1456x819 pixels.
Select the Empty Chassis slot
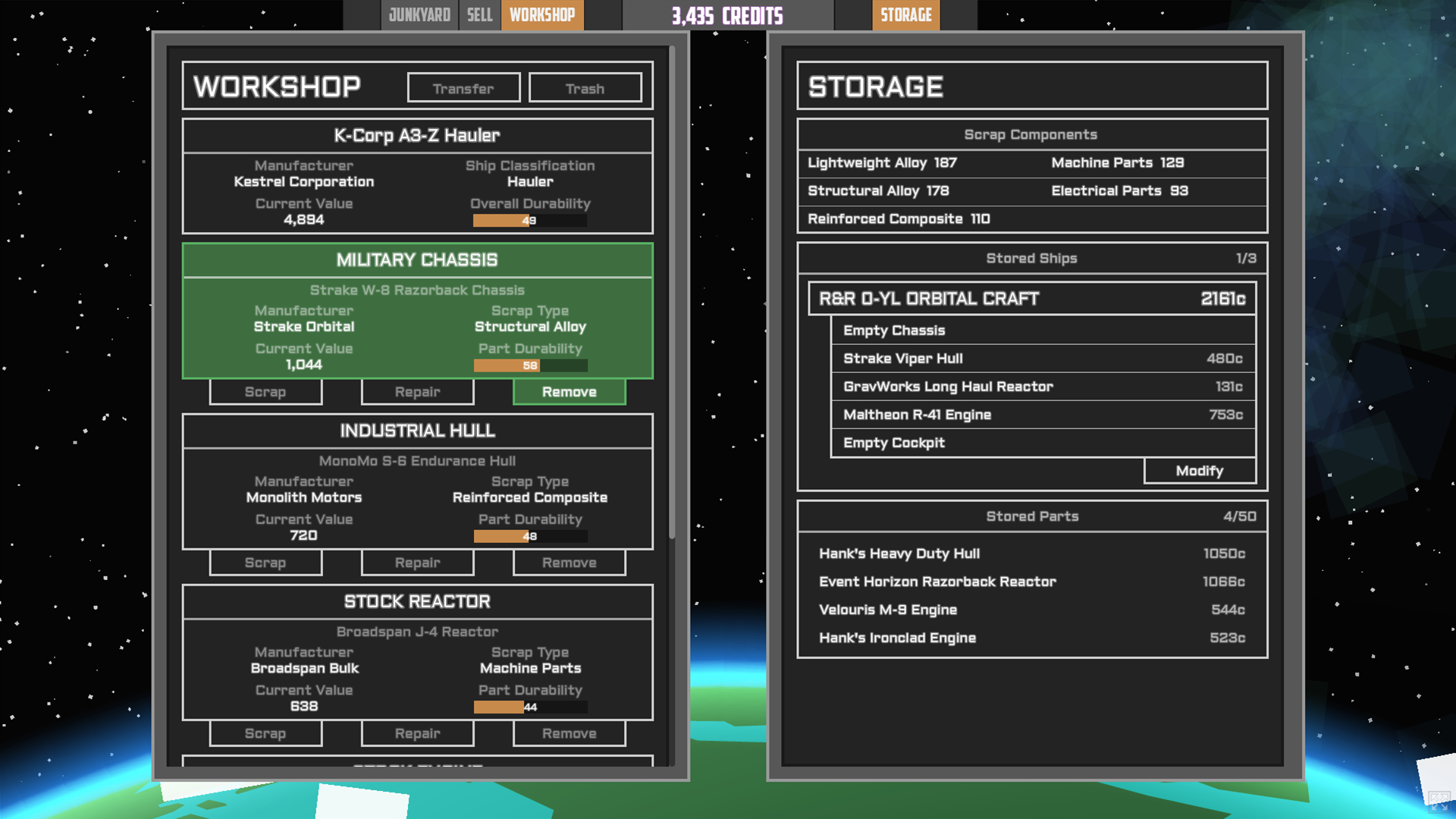(1043, 331)
